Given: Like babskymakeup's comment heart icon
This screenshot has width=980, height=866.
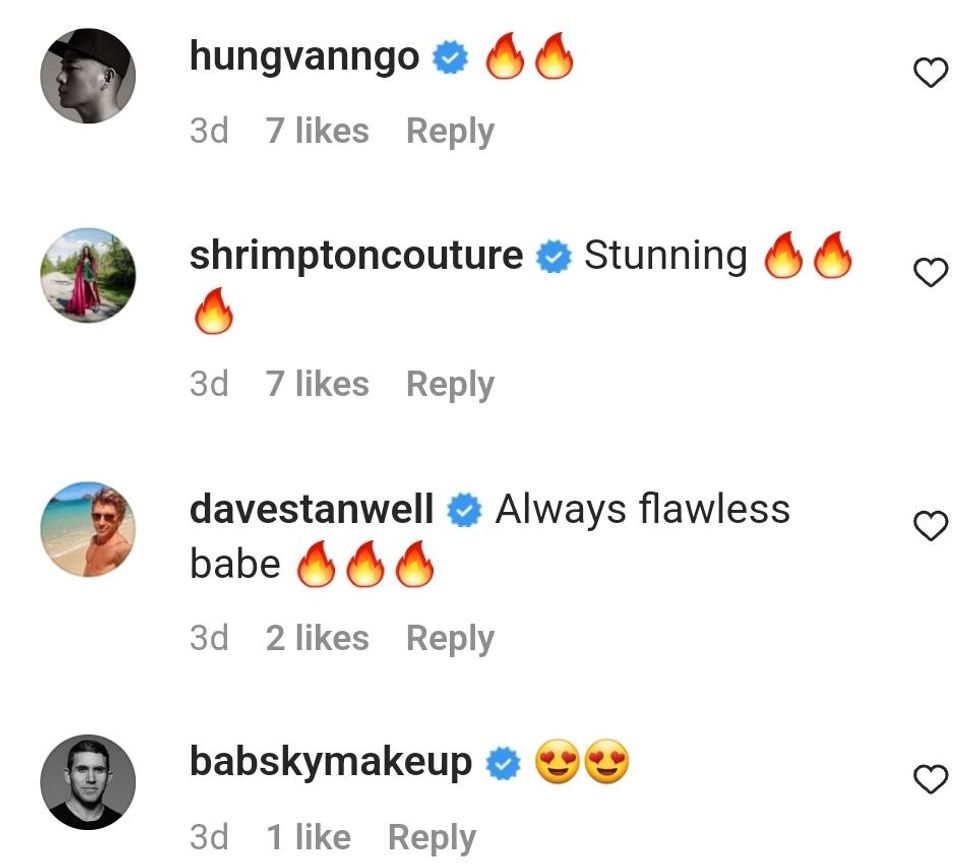Looking at the screenshot, I should tap(931, 779).
